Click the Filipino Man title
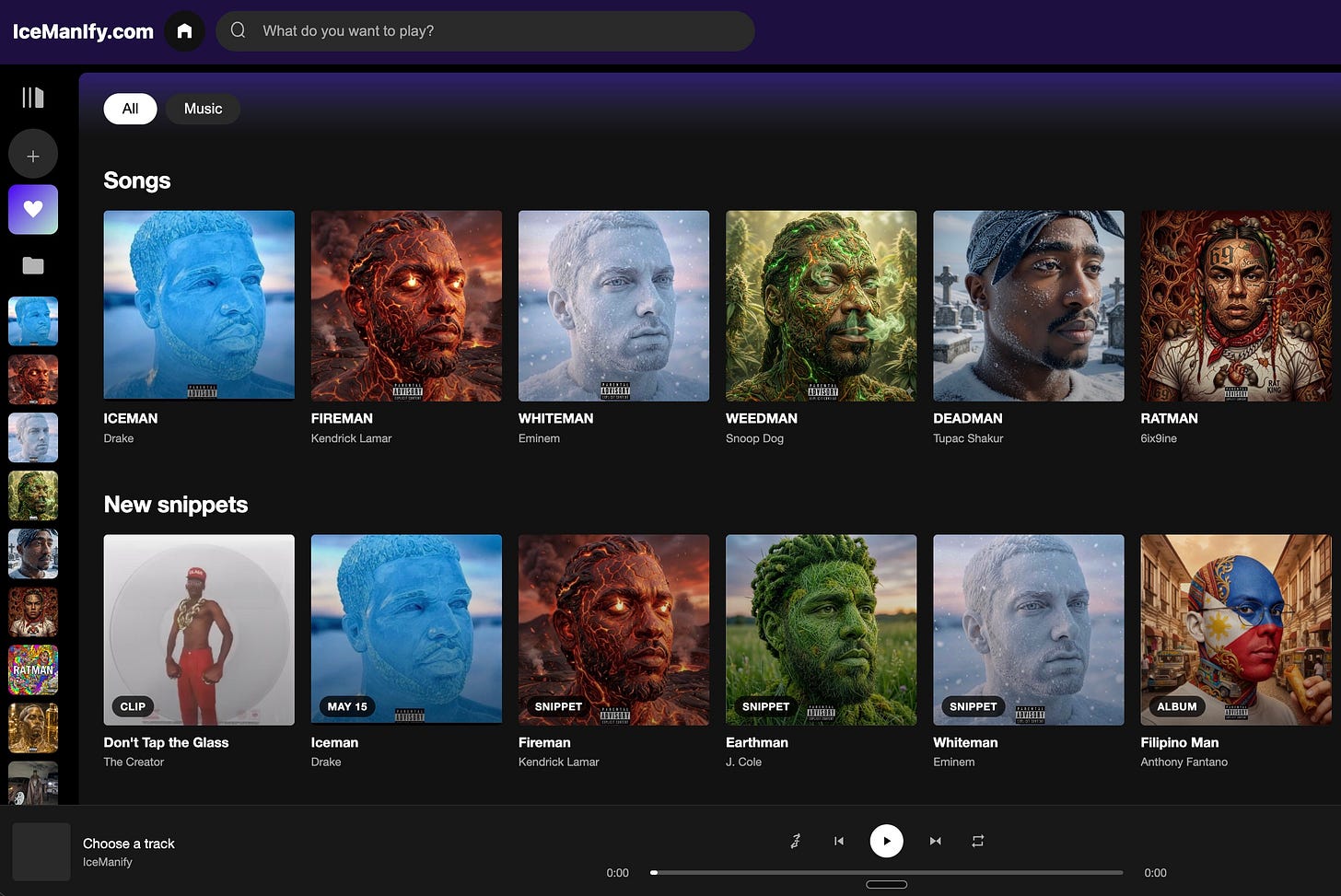 click(x=1180, y=742)
